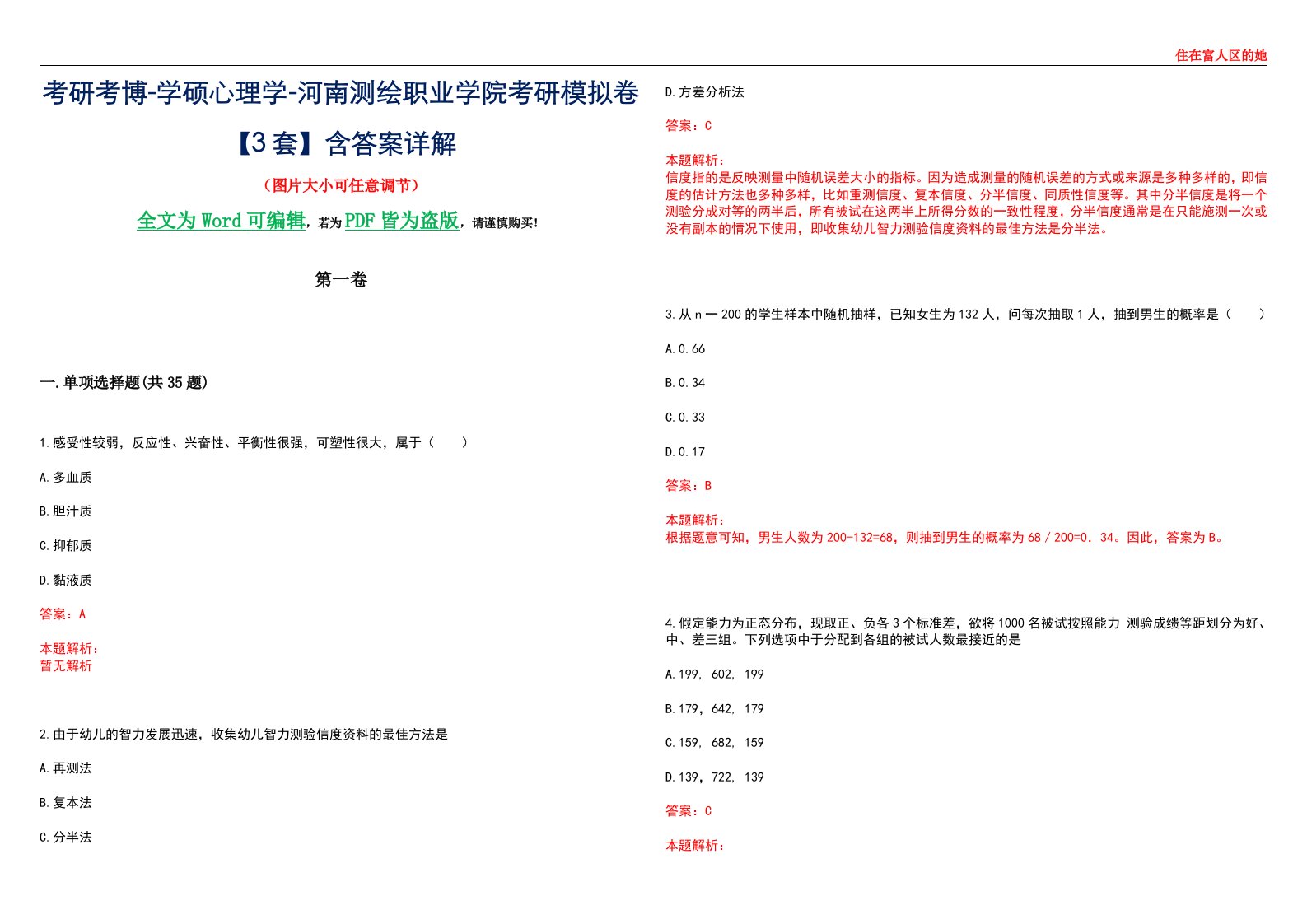
Task: Click question 4 text starting 假定能力为正态分布
Action: (x=966, y=632)
